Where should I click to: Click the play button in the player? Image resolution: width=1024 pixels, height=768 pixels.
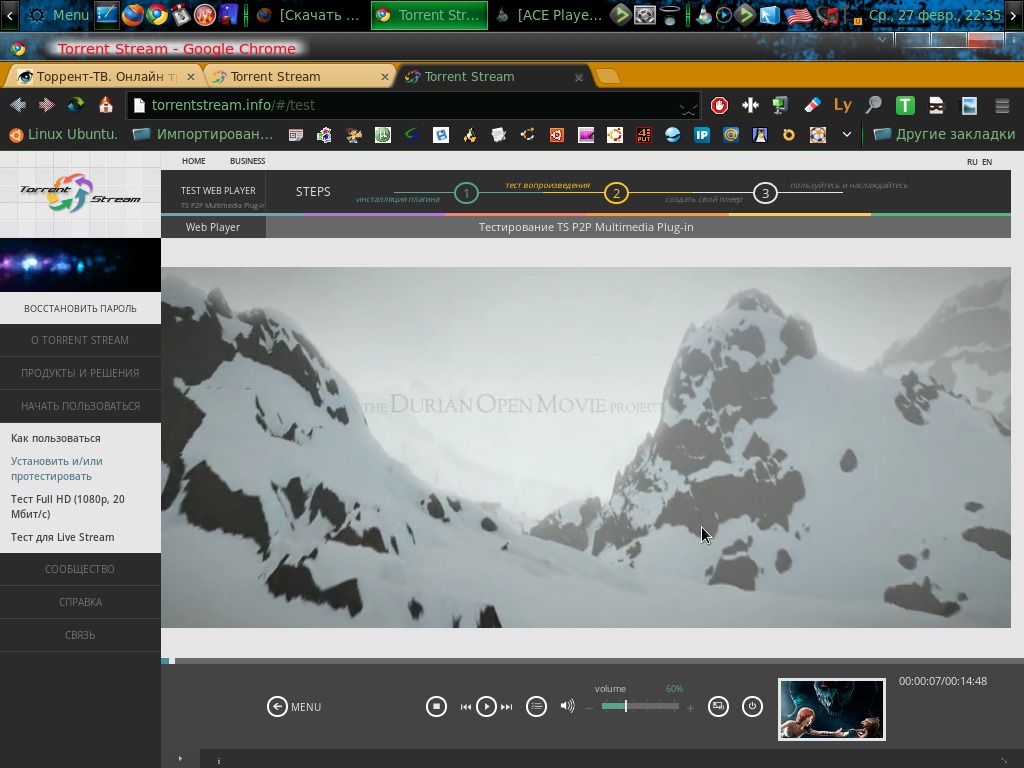[487, 706]
